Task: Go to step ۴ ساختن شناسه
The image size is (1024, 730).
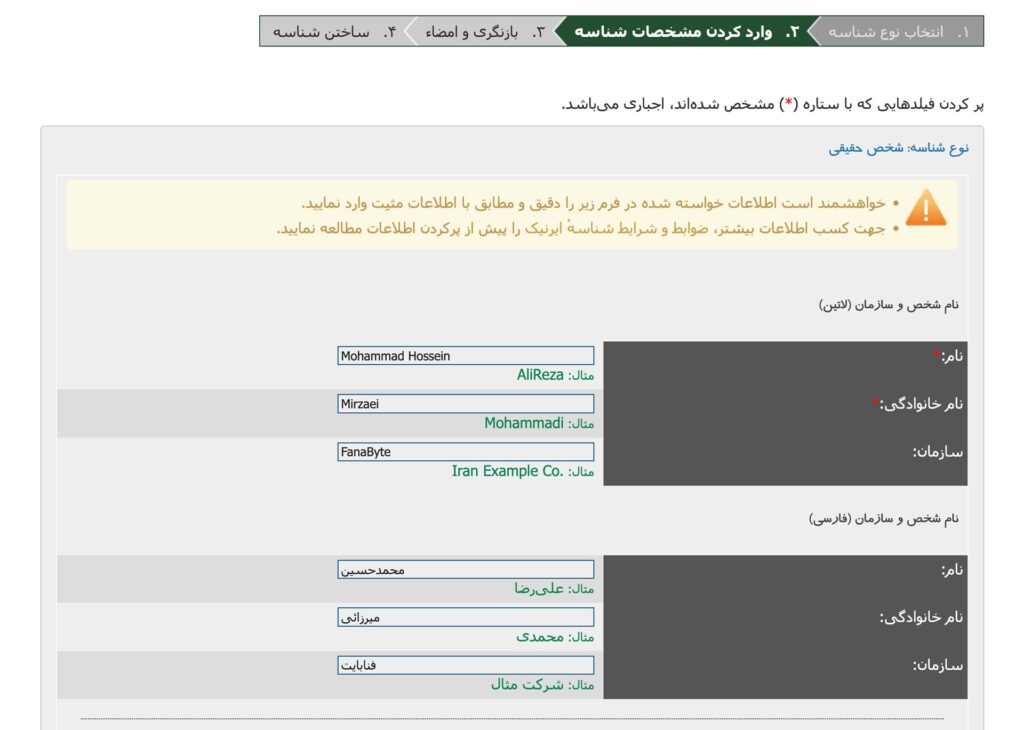Action: pos(334,32)
